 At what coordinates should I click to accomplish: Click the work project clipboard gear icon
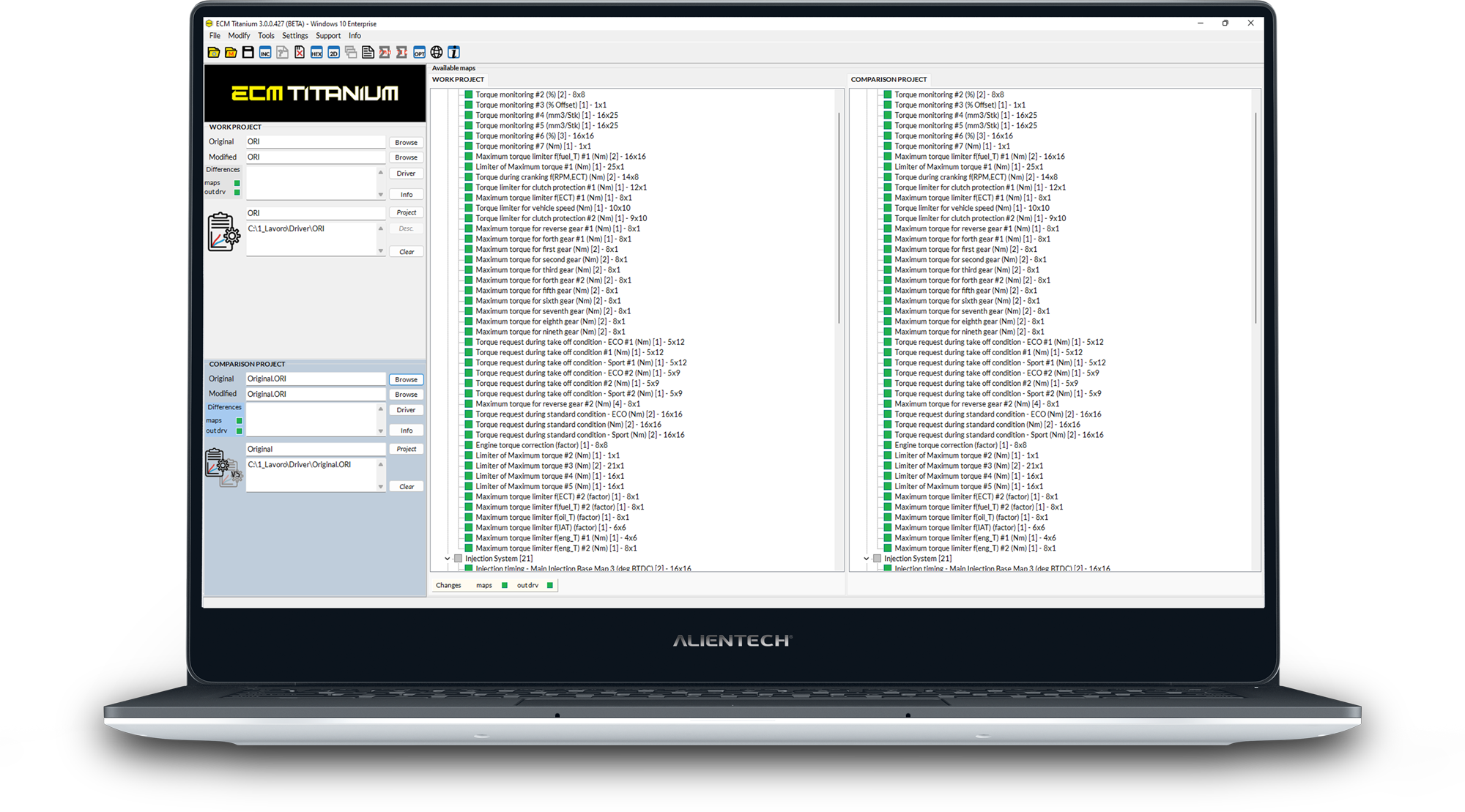click(x=223, y=232)
